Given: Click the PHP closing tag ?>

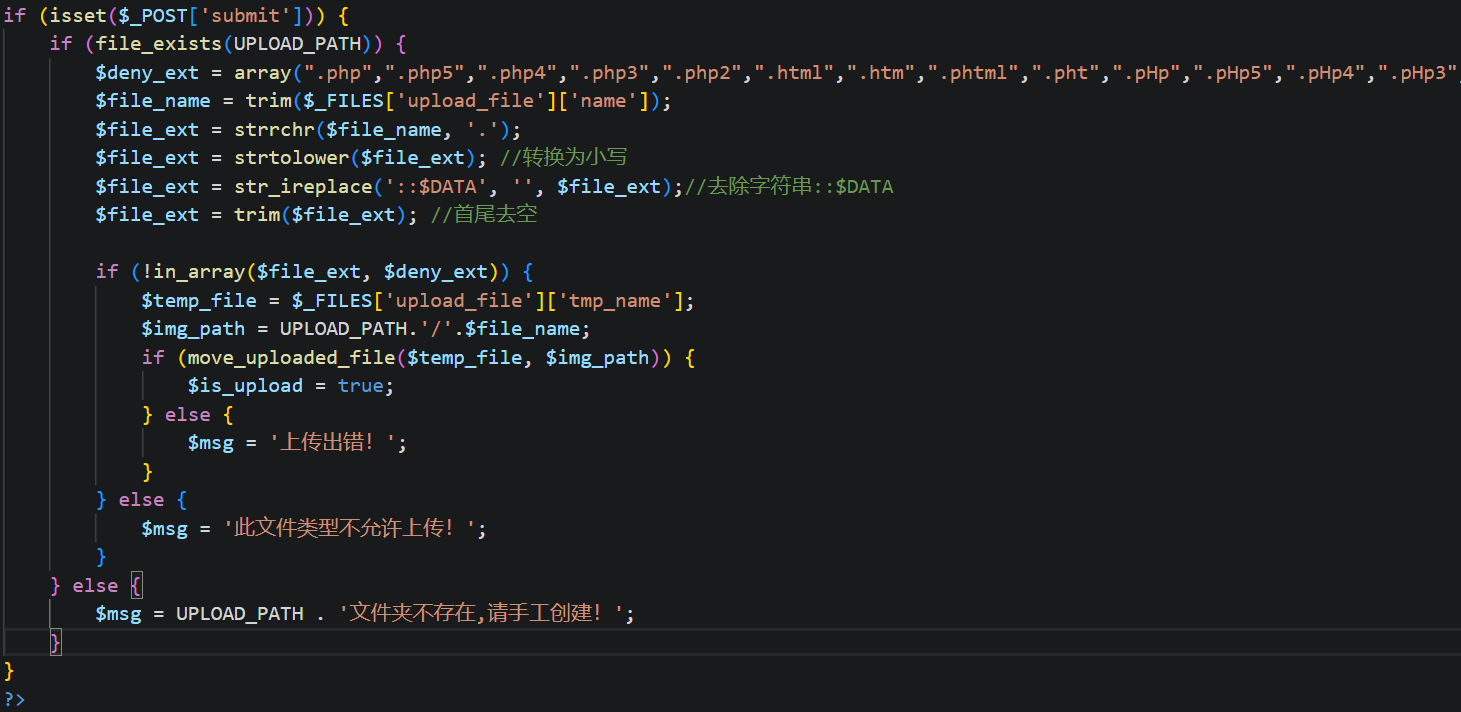Looking at the screenshot, I should [x=15, y=699].
